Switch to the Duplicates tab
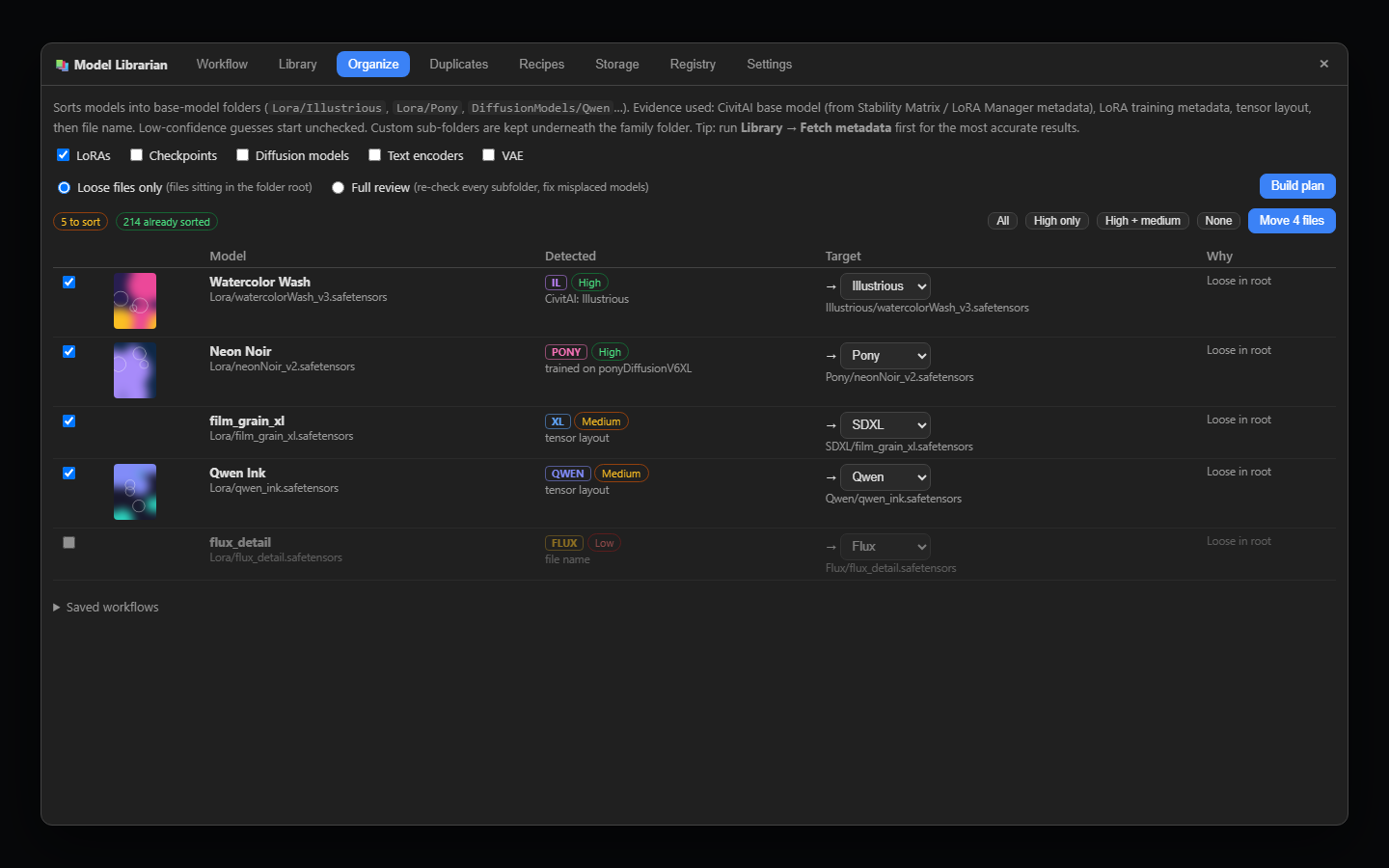1389x868 pixels. (459, 65)
